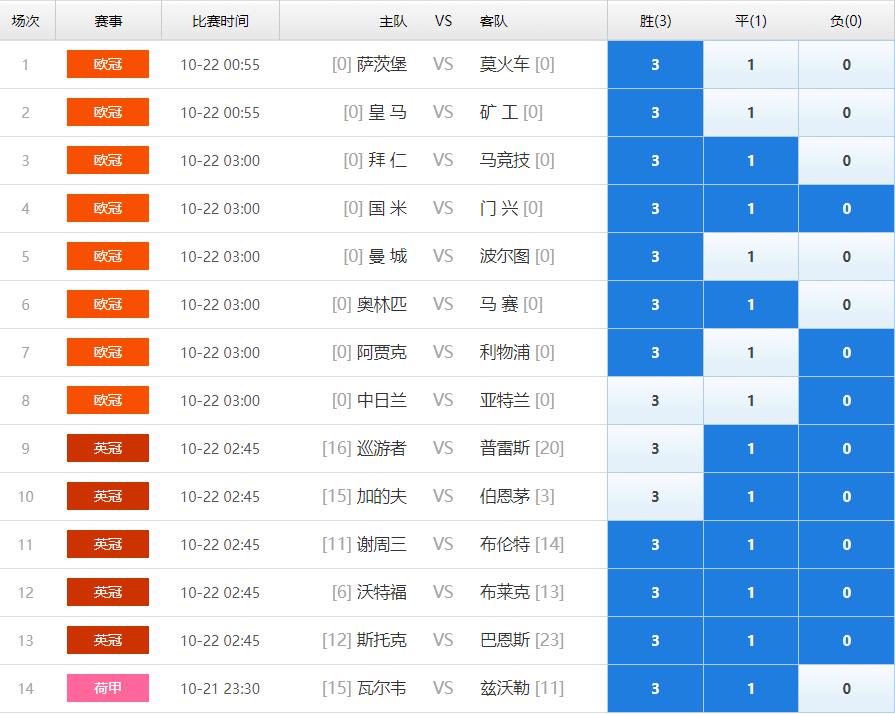Screen dimensions: 895x714
Task: Deselect loss (0) for 阿贾克 vs 利物浦
Action: click(846, 352)
